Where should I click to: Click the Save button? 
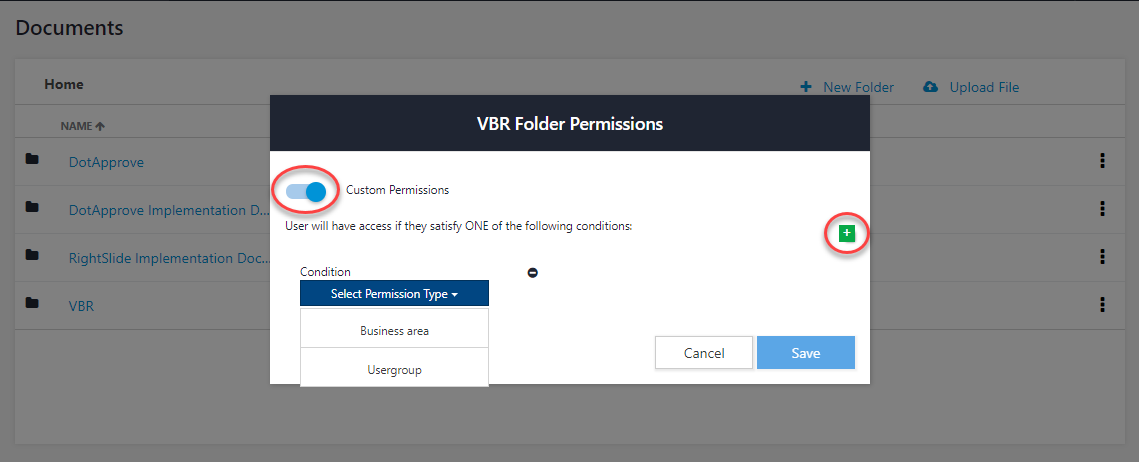[806, 353]
